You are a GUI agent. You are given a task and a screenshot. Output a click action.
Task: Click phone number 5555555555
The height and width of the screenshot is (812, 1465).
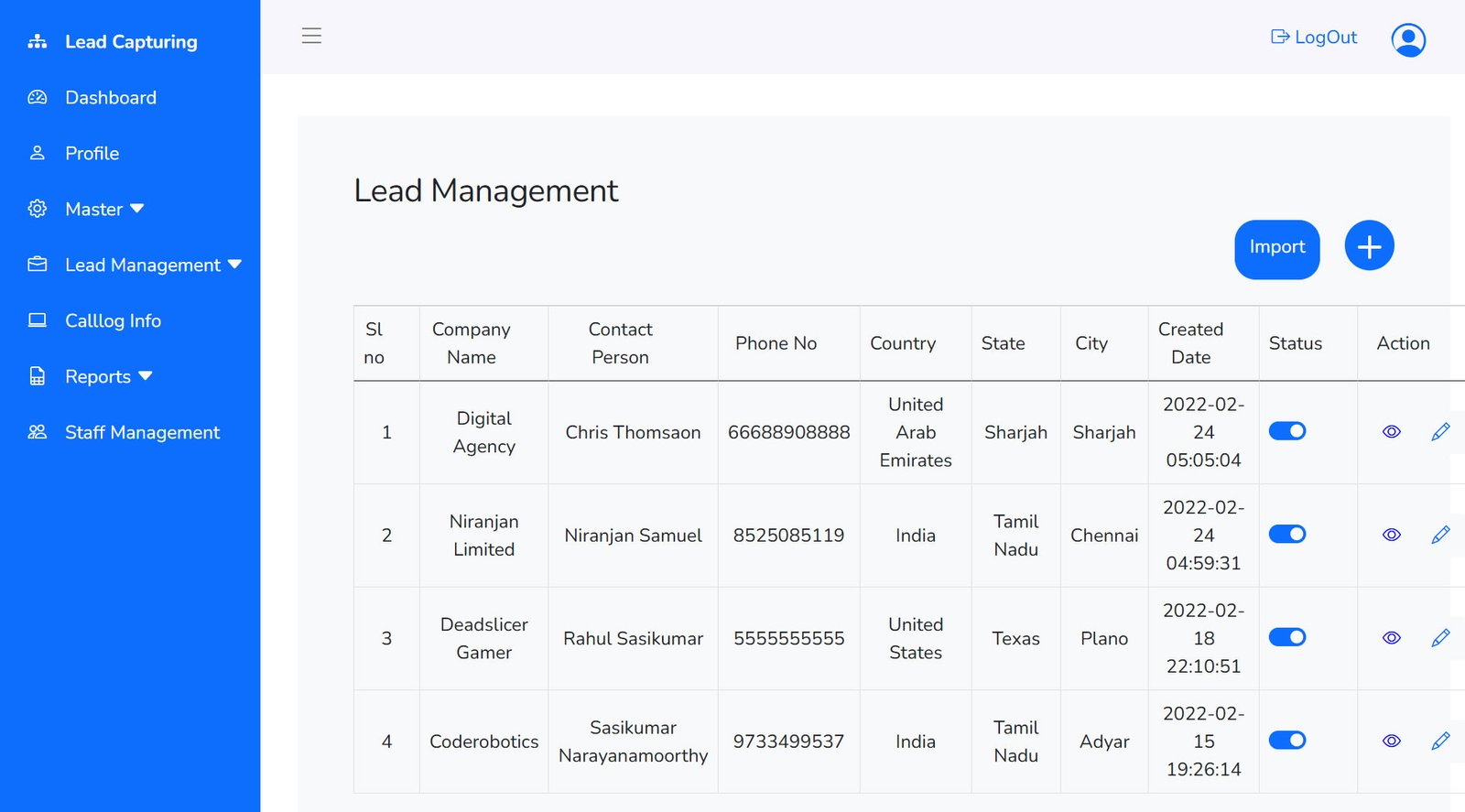pos(788,638)
